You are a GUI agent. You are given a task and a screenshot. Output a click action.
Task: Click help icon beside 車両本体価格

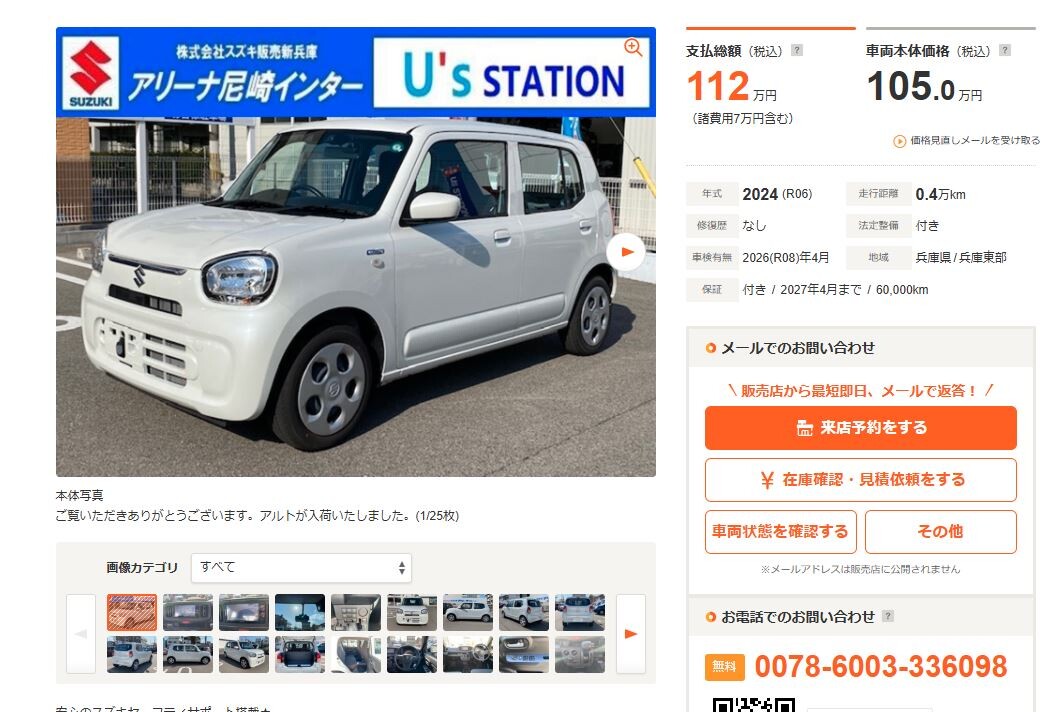tap(1005, 50)
